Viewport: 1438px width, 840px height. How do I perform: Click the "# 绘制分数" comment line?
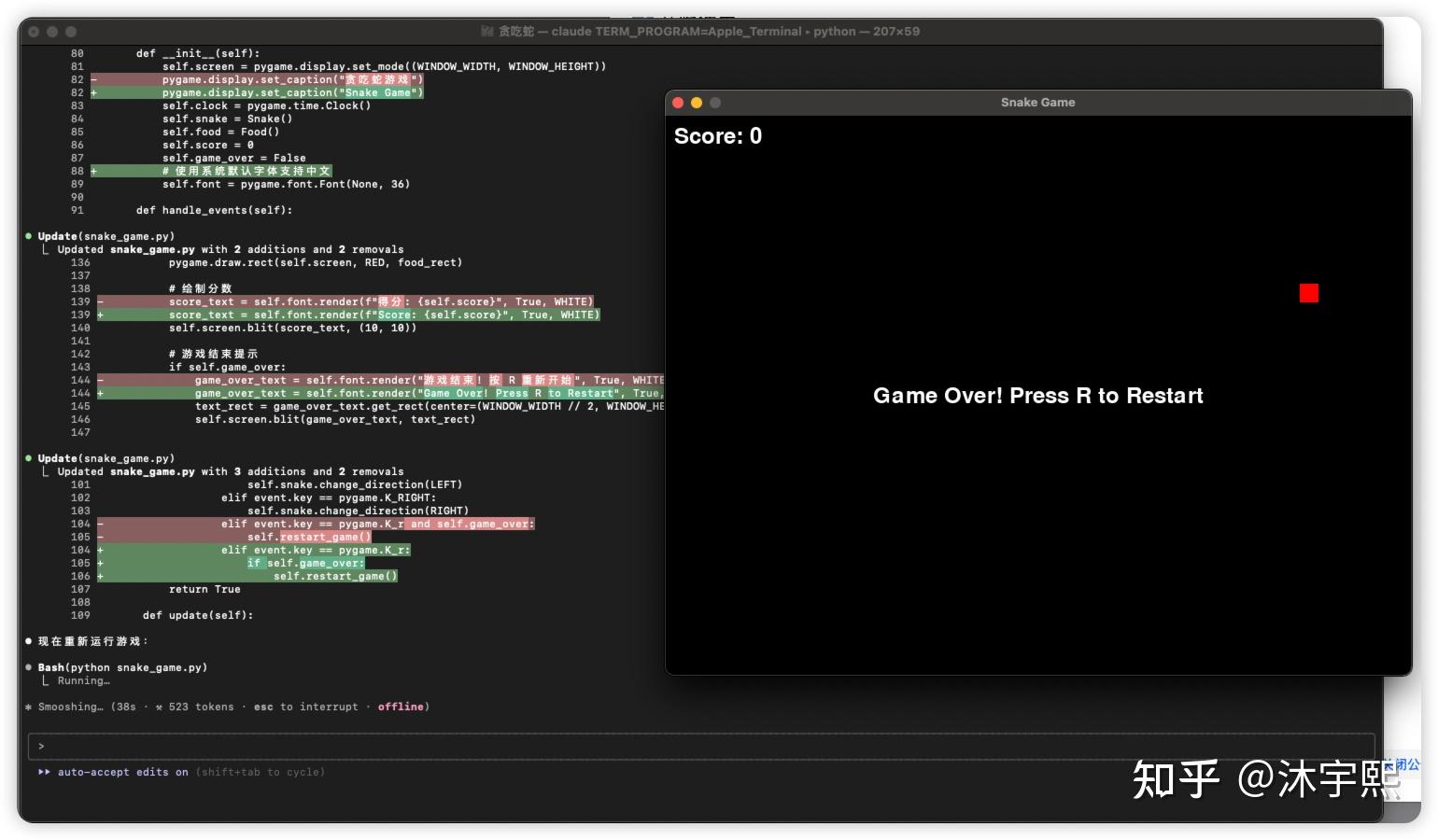tap(201, 288)
